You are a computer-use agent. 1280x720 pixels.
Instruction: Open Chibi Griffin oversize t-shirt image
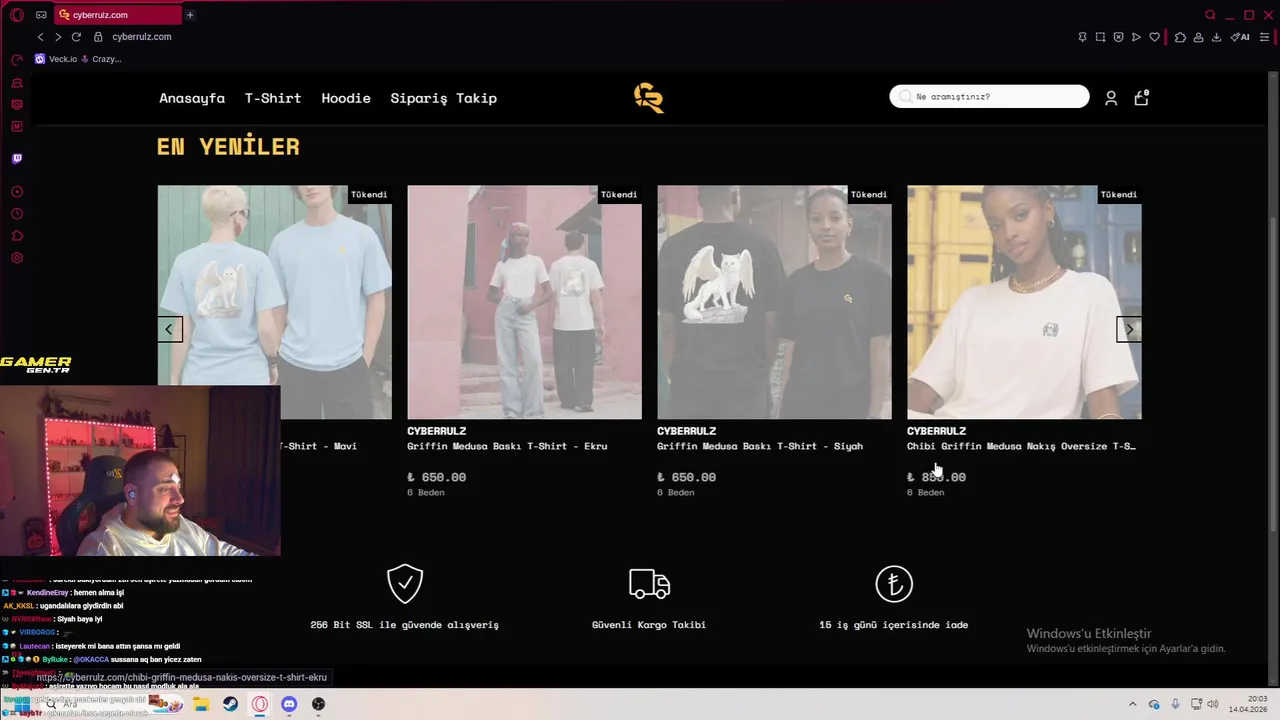[x=1024, y=302]
